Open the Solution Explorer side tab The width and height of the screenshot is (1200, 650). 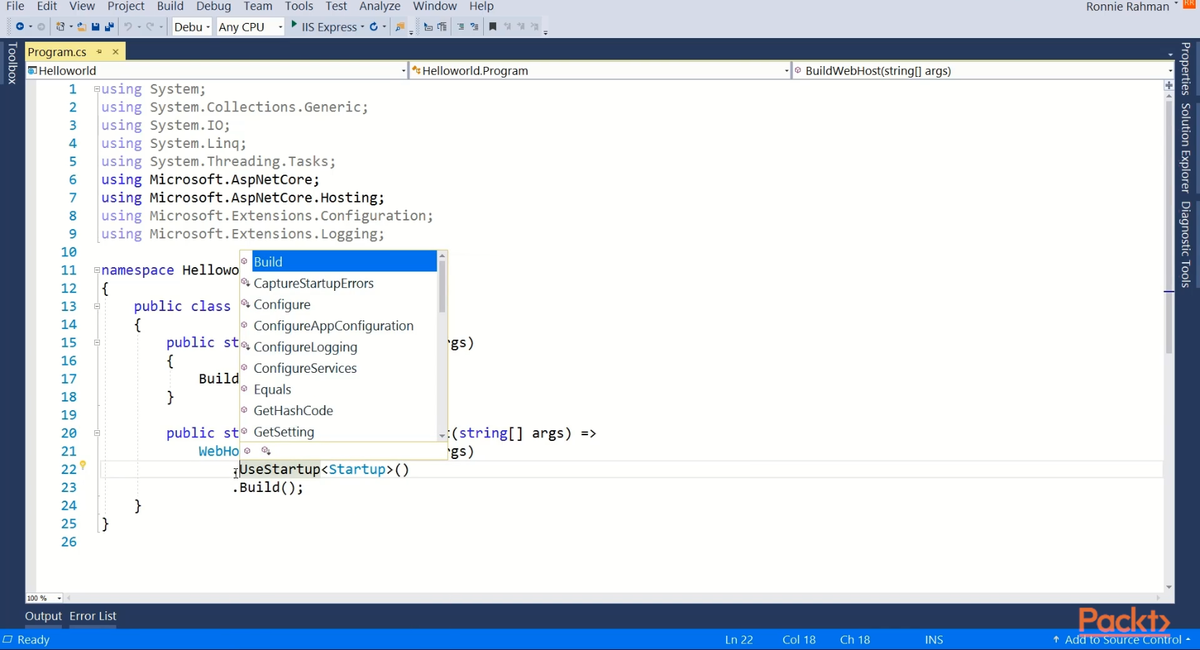tap(1186, 147)
